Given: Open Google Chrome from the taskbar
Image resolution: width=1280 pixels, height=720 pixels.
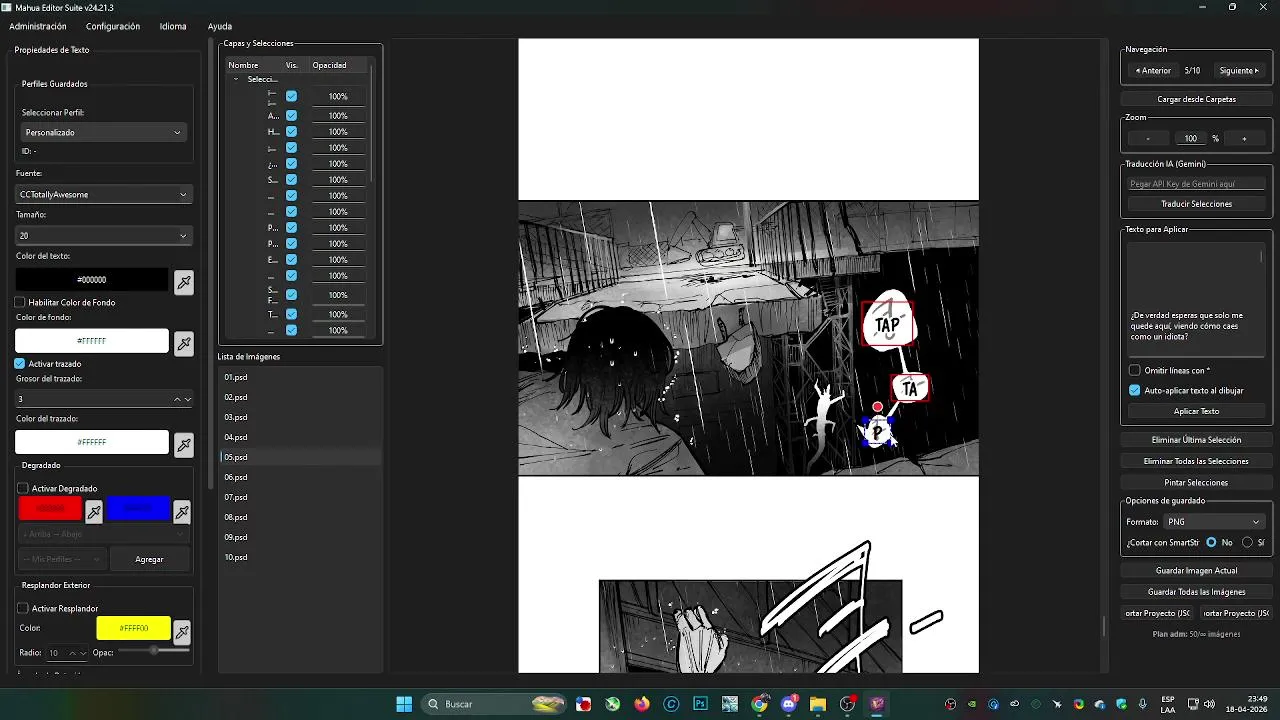Looking at the screenshot, I should click(x=760, y=704).
